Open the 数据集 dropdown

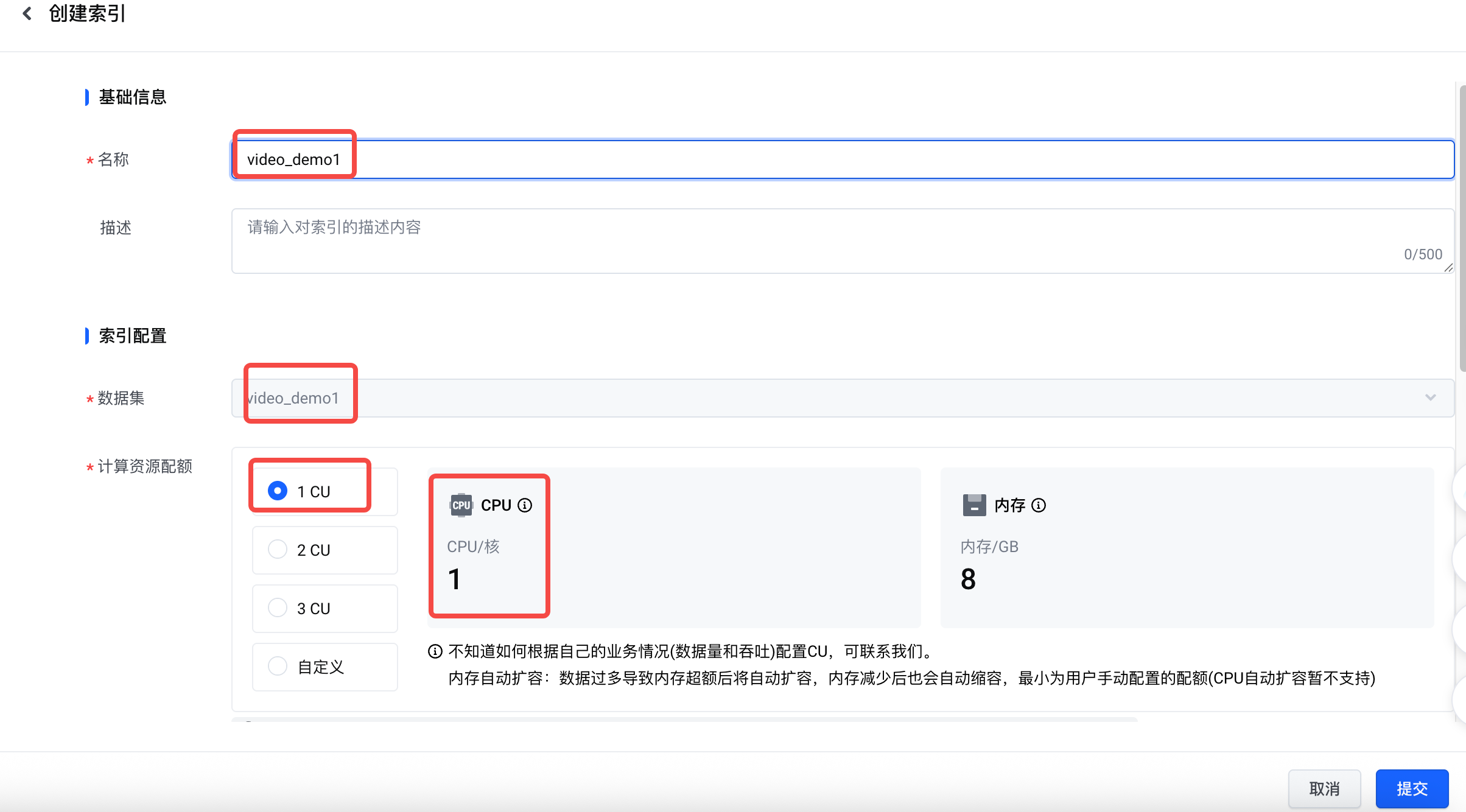[843, 398]
